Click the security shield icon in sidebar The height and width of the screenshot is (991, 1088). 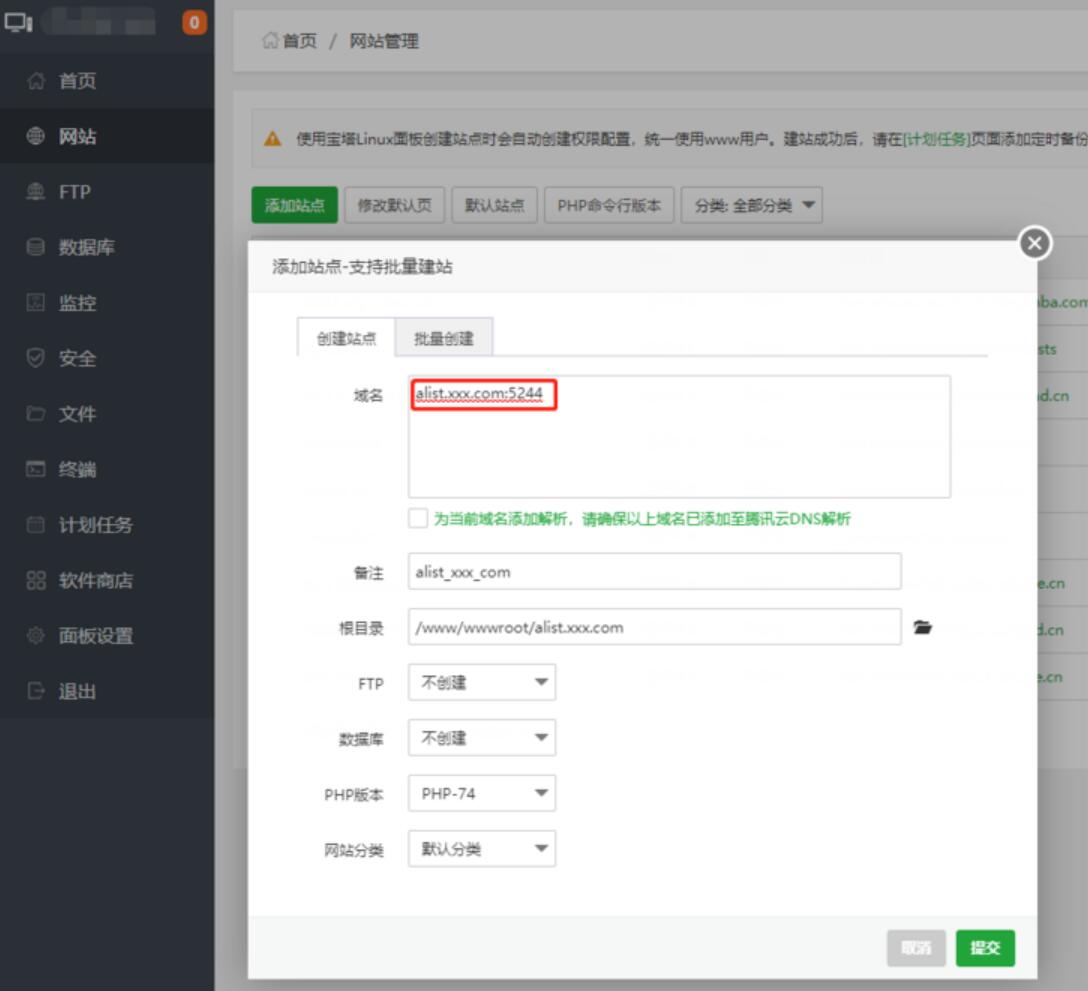36,359
